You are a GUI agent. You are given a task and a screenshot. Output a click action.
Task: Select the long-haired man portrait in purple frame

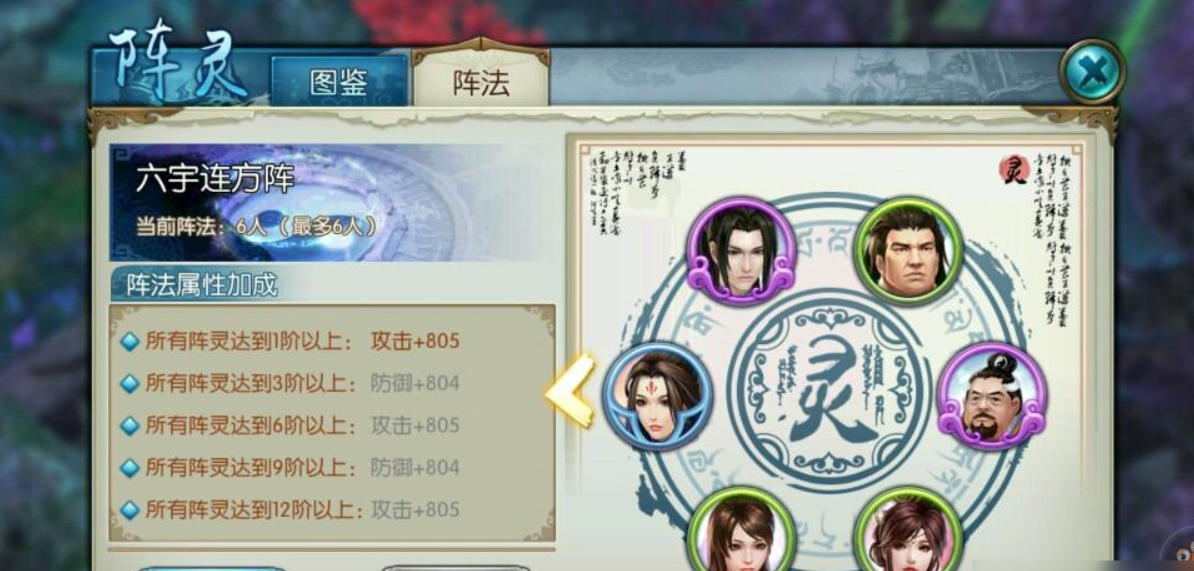[740, 251]
